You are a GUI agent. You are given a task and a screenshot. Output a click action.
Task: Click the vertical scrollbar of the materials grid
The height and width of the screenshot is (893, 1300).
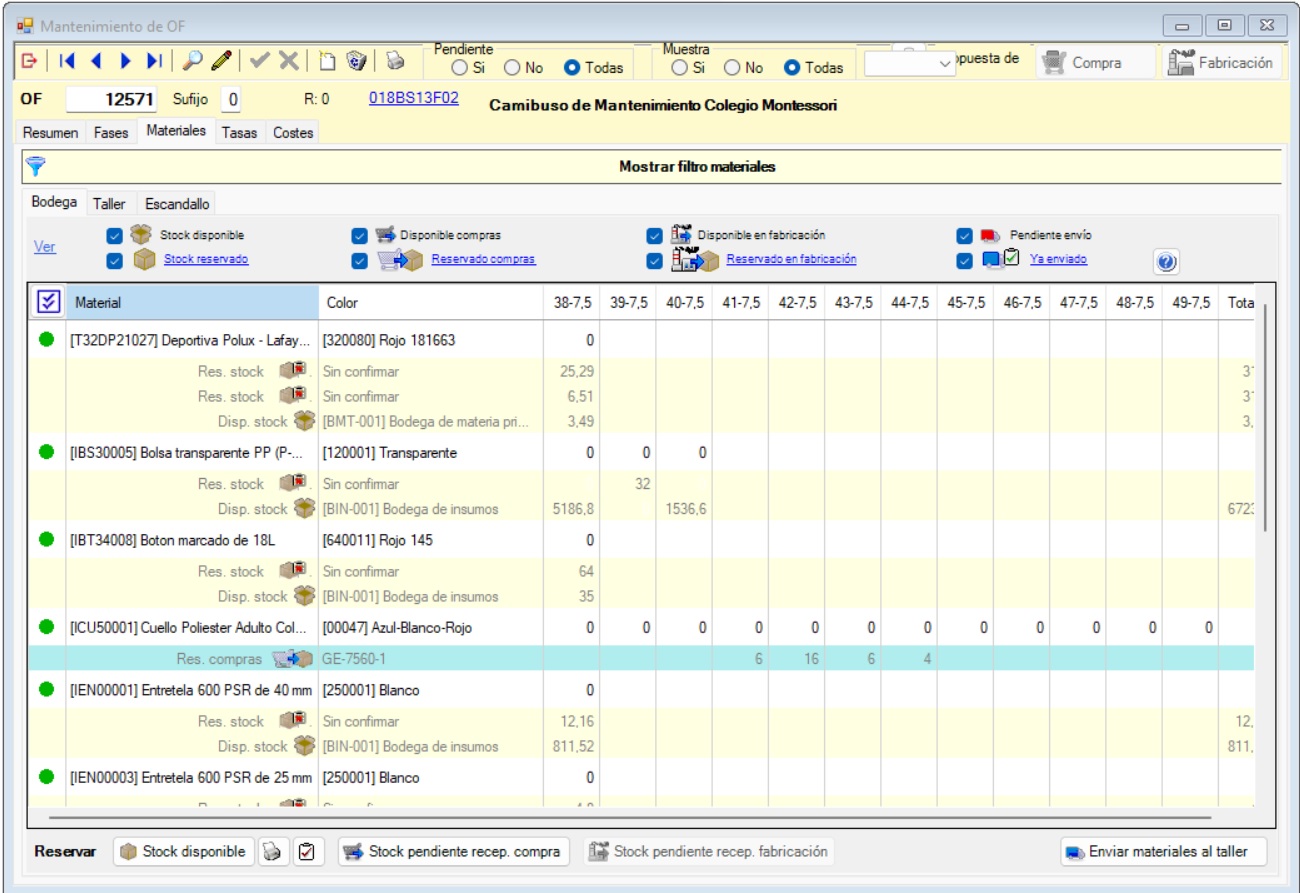click(1266, 420)
